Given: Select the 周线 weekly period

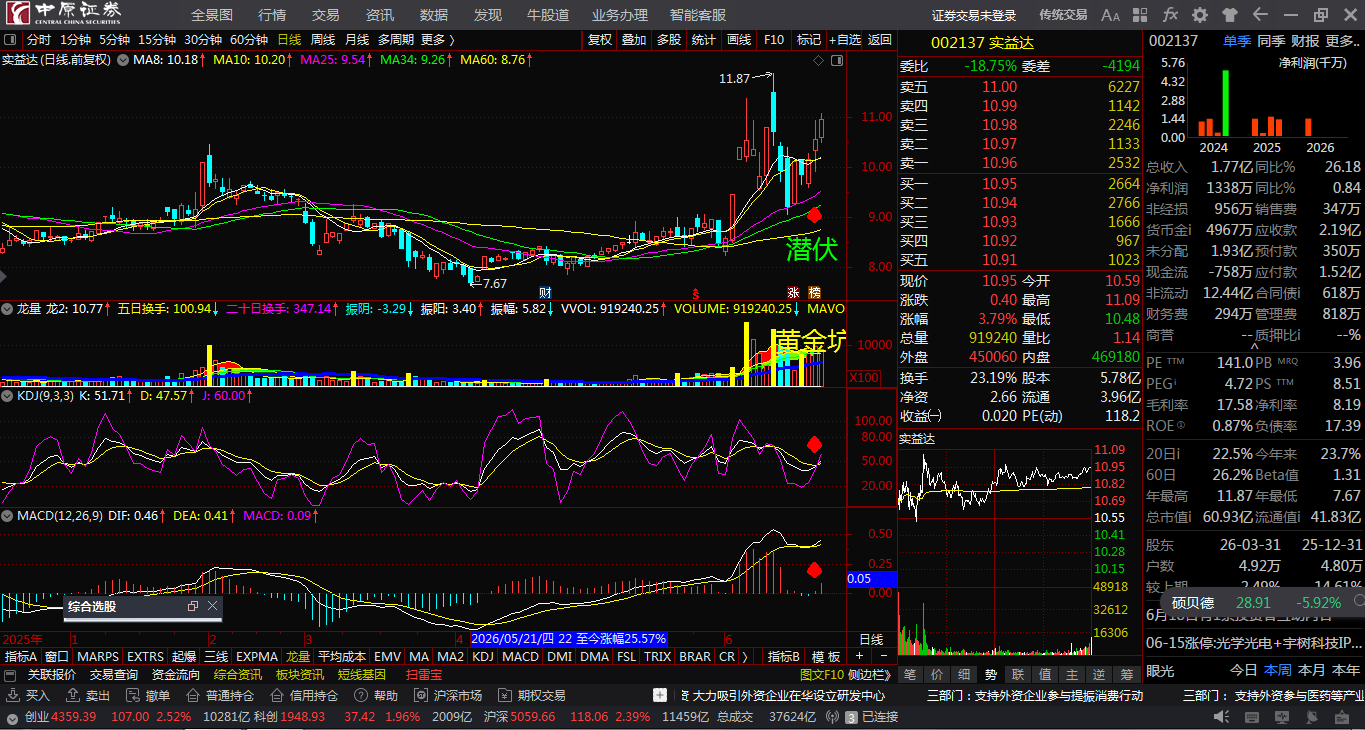Looking at the screenshot, I should coord(323,40).
